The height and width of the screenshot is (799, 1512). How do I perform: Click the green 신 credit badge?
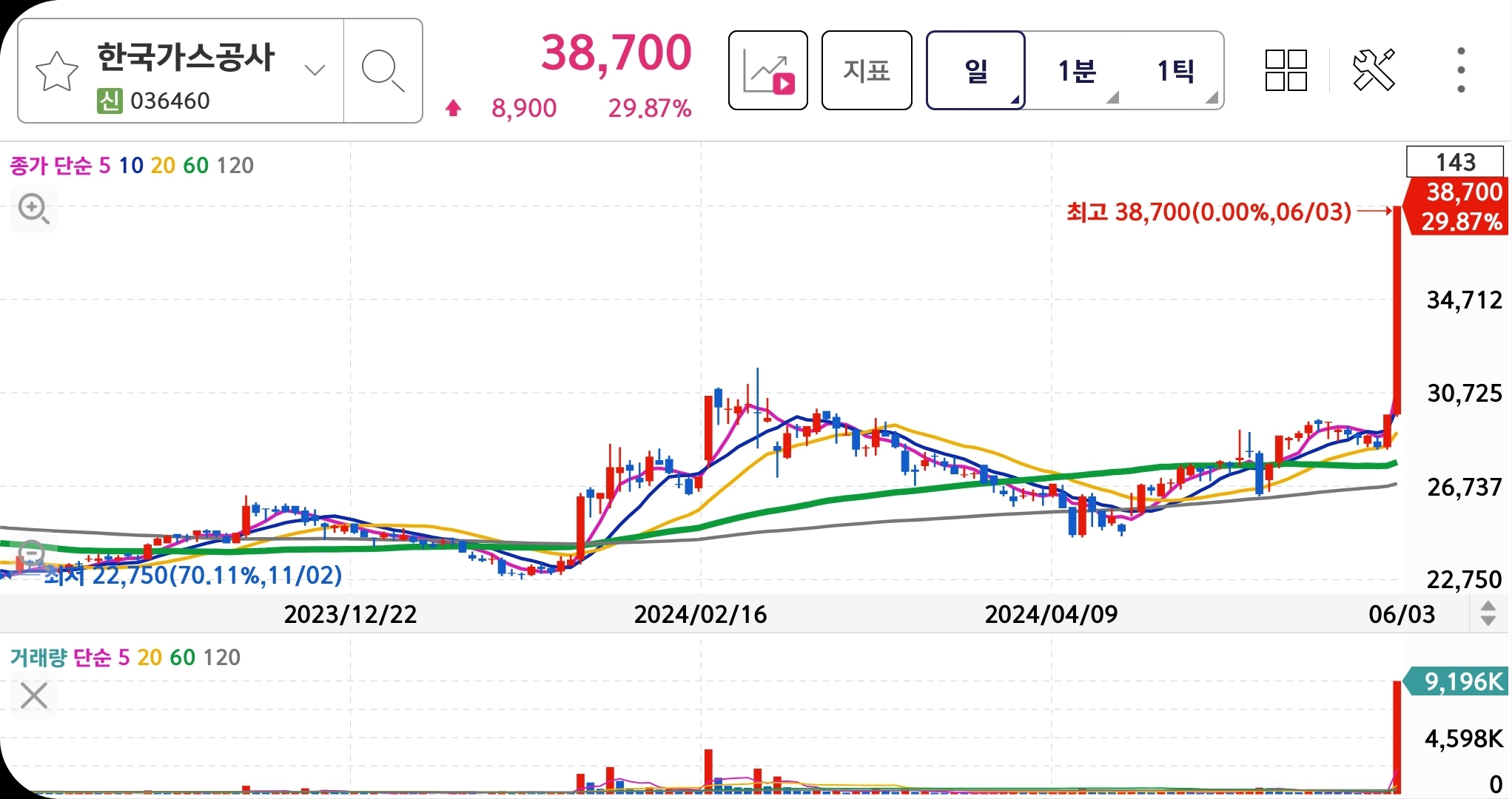pos(110,101)
